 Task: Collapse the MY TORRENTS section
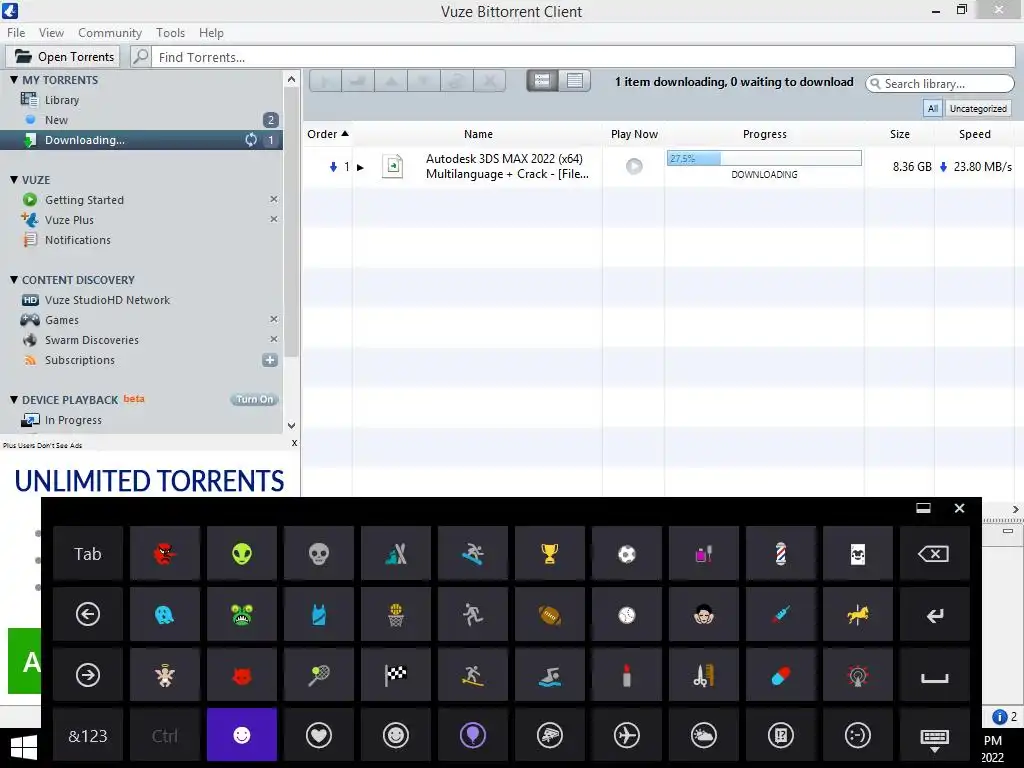tap(14, 80)
